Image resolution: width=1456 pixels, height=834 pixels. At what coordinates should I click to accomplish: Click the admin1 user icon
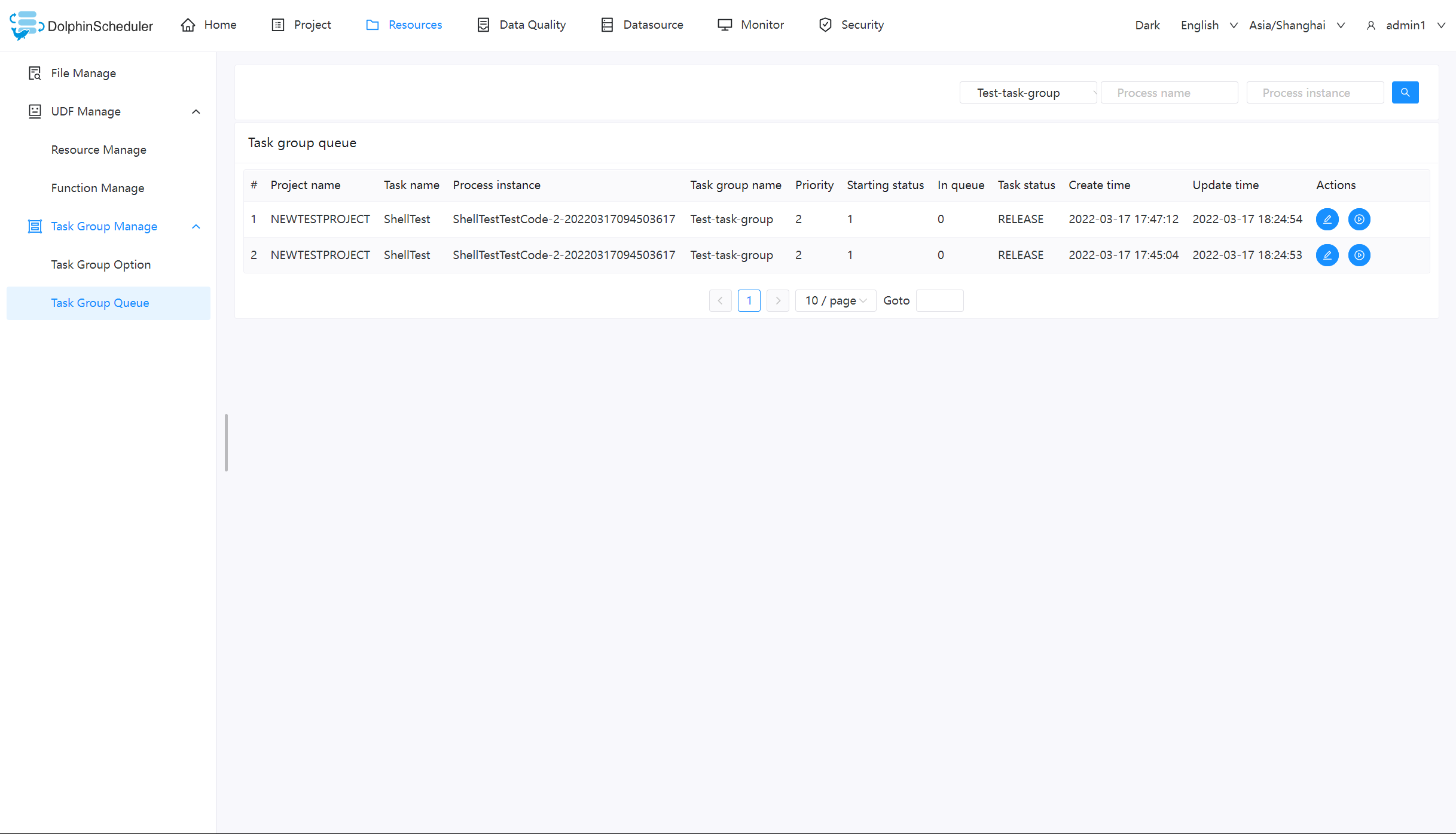tap(1371, 26)
